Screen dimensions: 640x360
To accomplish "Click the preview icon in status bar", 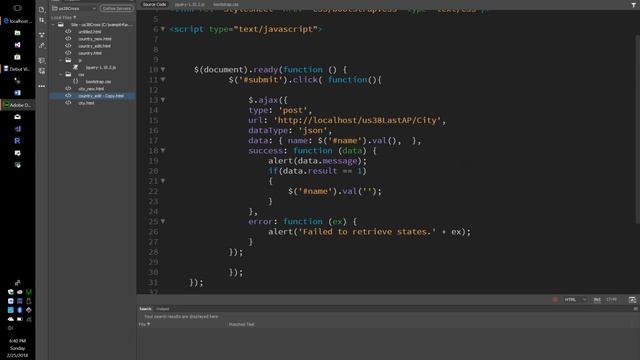I will point(632,300).
